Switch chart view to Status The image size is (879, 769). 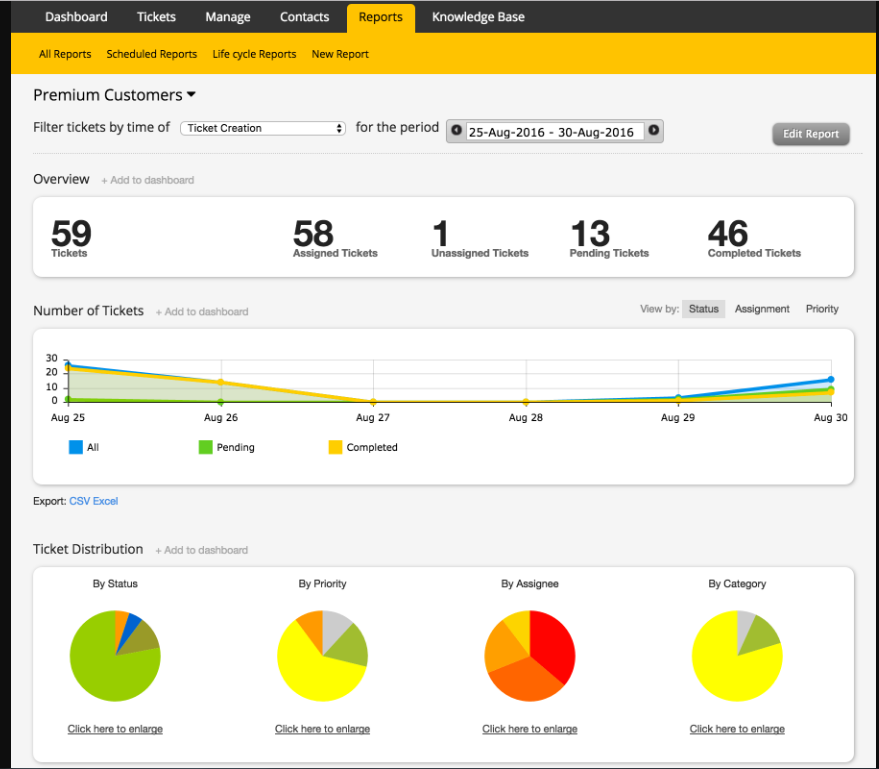click(704, 309)
